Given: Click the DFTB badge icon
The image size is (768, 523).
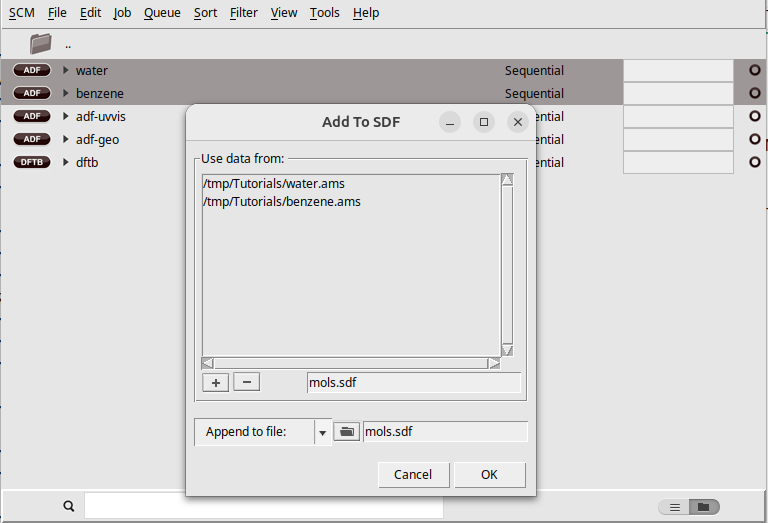Looking at the screenshot, I should 32,163.
